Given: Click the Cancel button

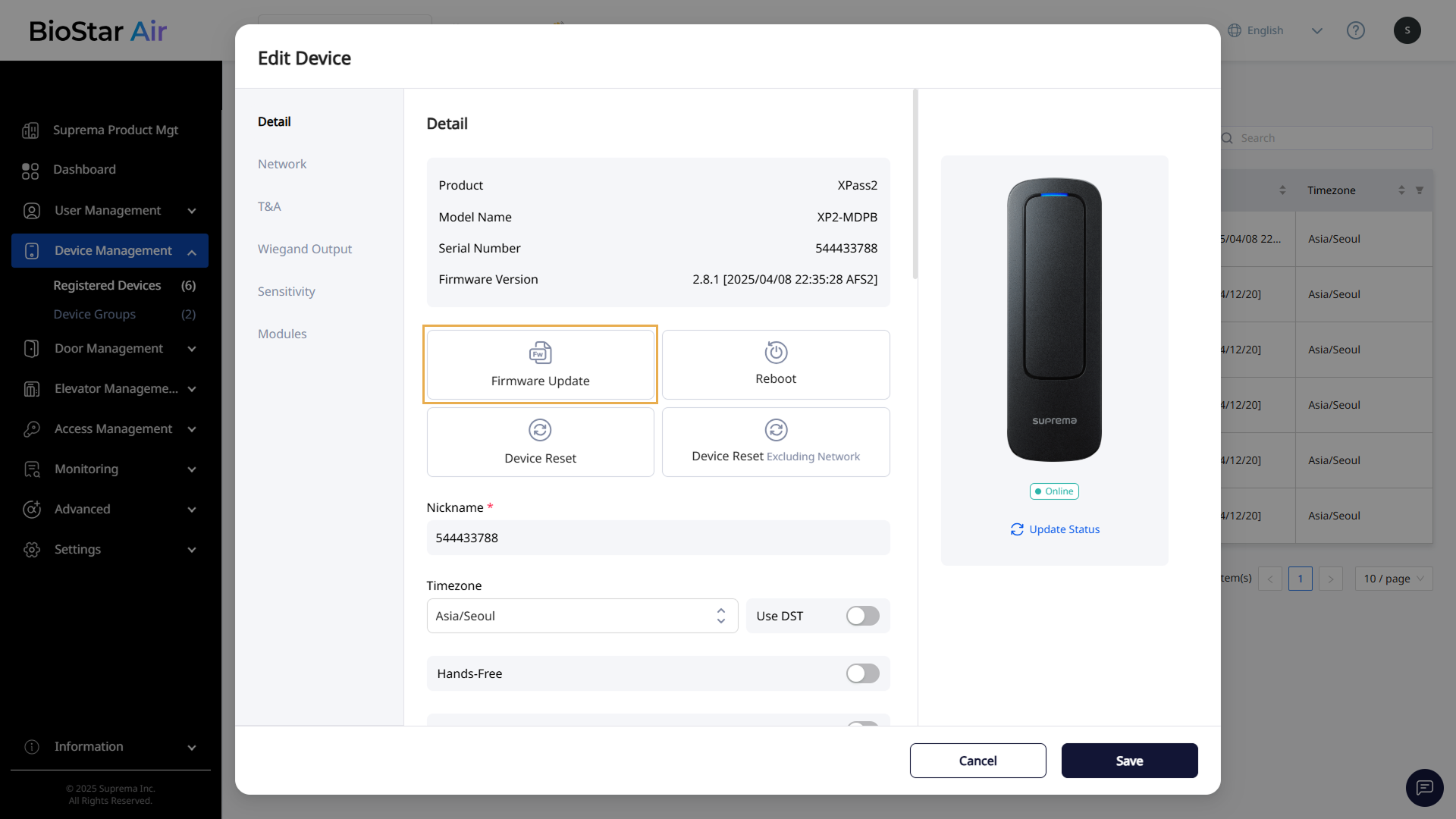Looking at the screenshot, I should pos(977,761).
